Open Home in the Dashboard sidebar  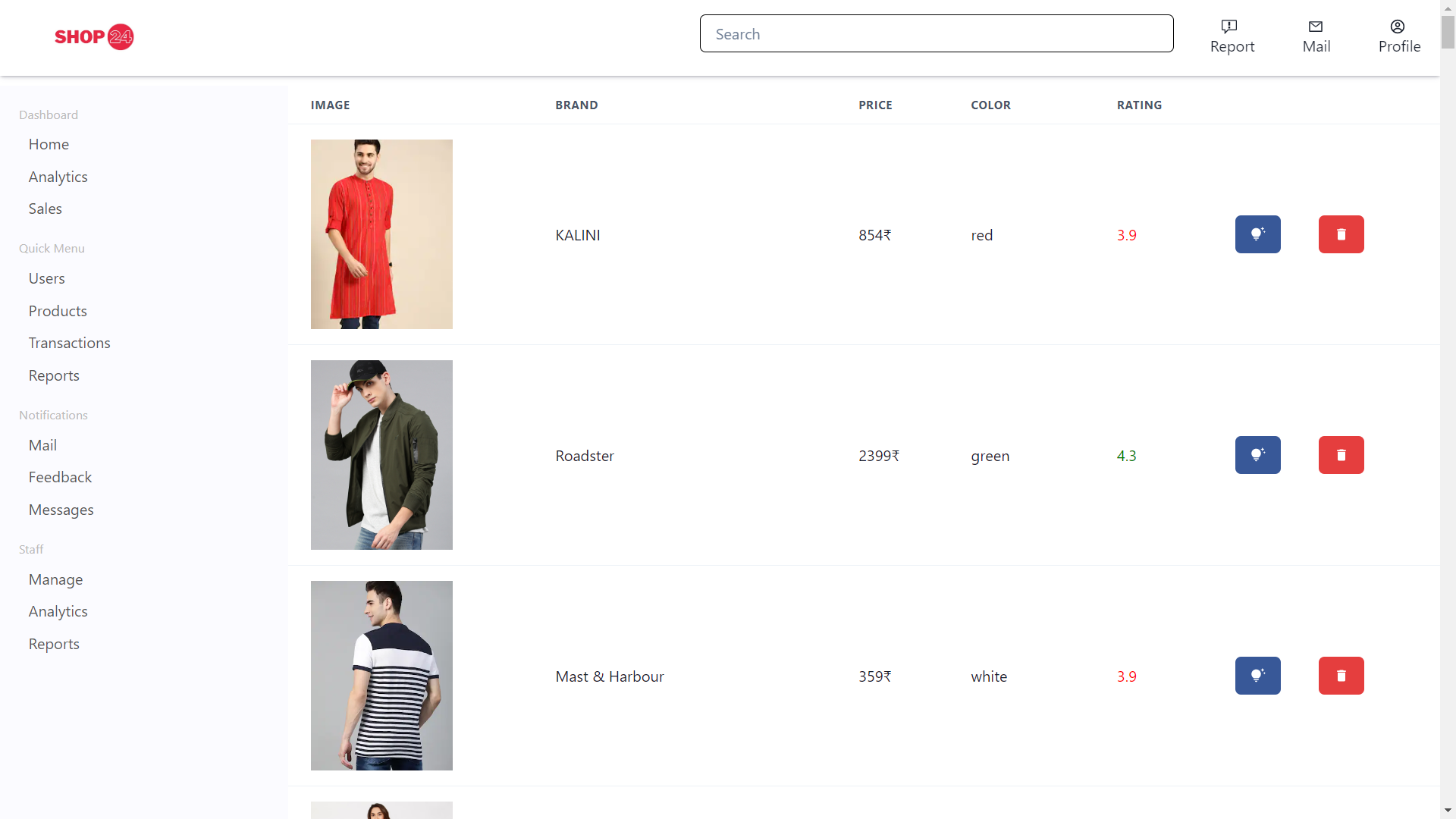tap(49, 144)
